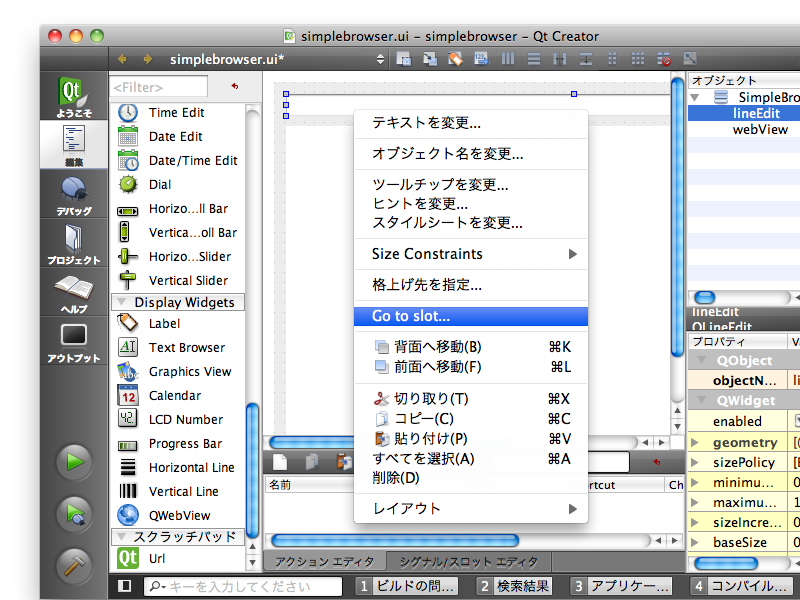This screenshot has height=600, width=800.
Task: Switch to Debug (デバッグ) mode
Action: point(75,194)
